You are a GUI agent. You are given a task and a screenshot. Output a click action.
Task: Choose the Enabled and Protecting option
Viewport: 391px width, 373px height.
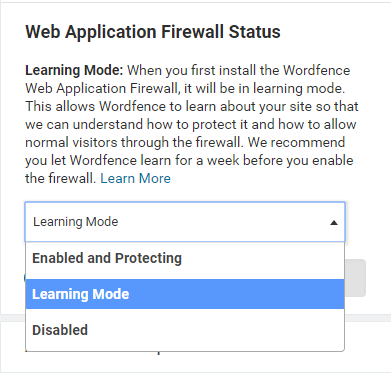[185, 258]
